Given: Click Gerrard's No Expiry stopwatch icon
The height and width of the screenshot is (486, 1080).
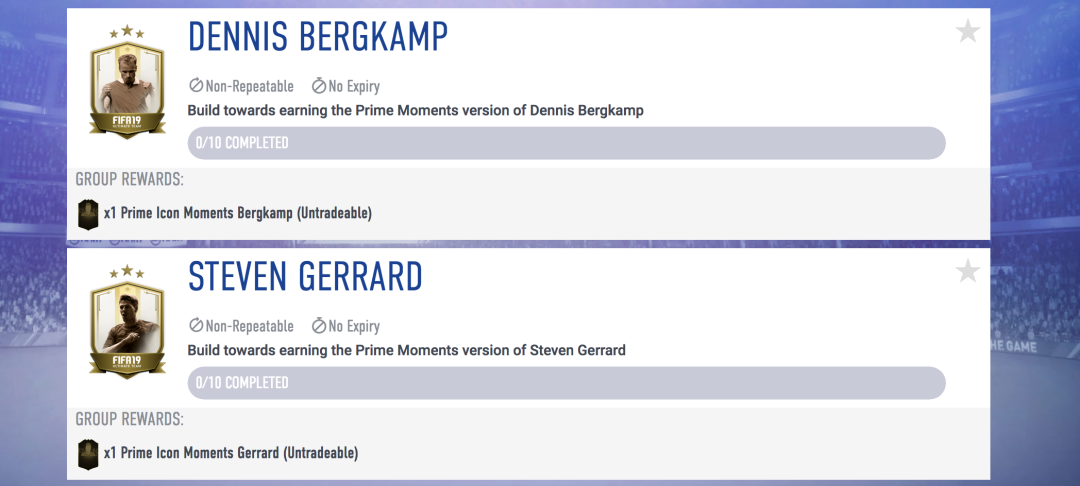Looking at the screenshot, I should [319, 326].
